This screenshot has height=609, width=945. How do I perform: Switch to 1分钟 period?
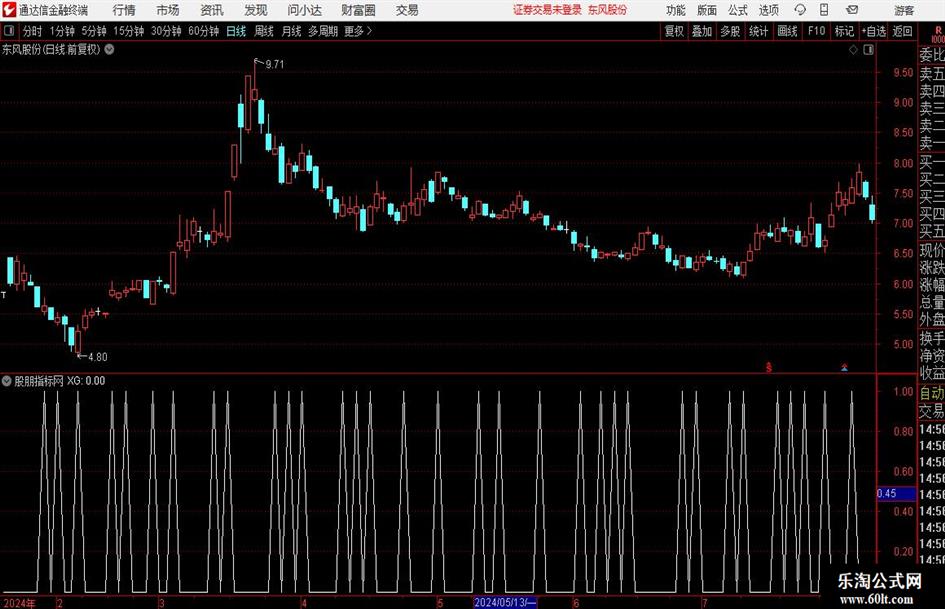tap(62, 31)
